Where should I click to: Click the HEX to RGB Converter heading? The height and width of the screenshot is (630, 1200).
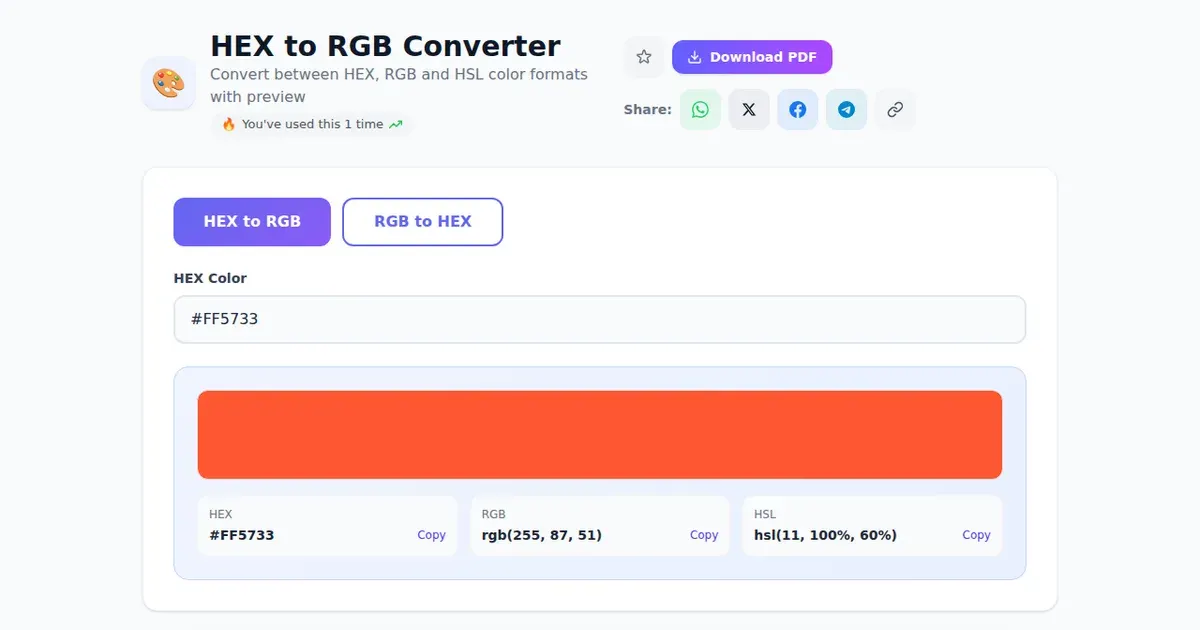(x=385, y=46)
